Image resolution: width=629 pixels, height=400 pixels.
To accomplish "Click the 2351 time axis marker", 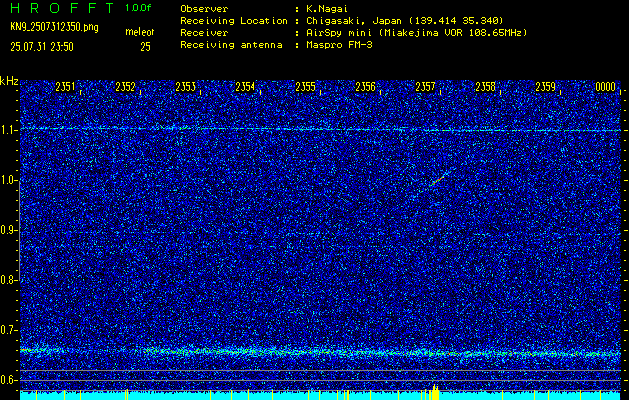I will point(65,87).
